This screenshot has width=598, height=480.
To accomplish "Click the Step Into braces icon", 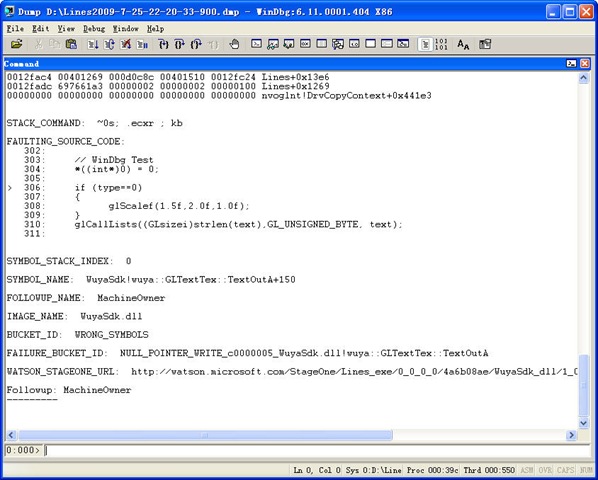I will 163,44.
